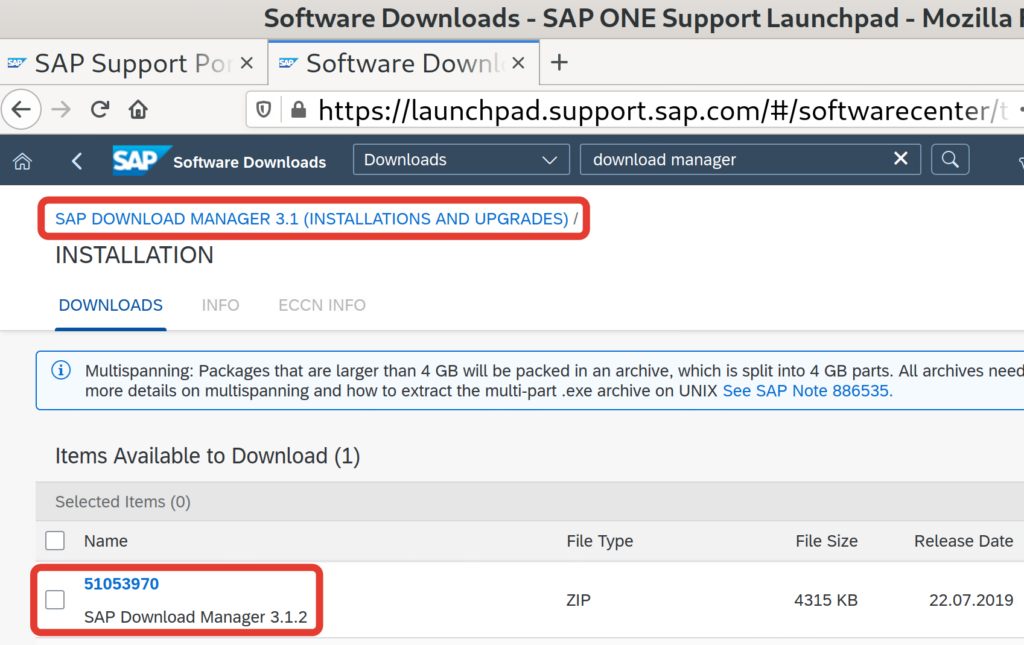The height and width of the screenshot is (645, 1024).
Task: Reload the page in Firefox
Action: [x=100, y=109]
